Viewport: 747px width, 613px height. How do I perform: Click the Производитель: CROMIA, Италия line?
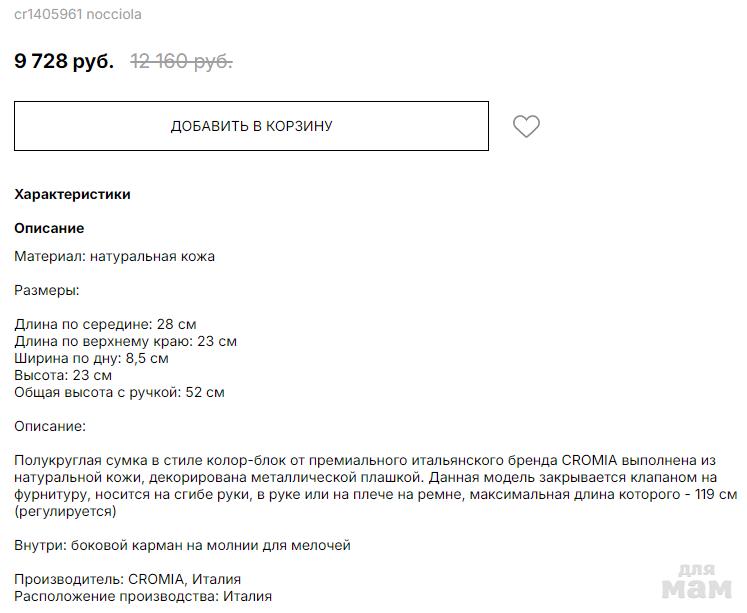click(x=127, y=579)
